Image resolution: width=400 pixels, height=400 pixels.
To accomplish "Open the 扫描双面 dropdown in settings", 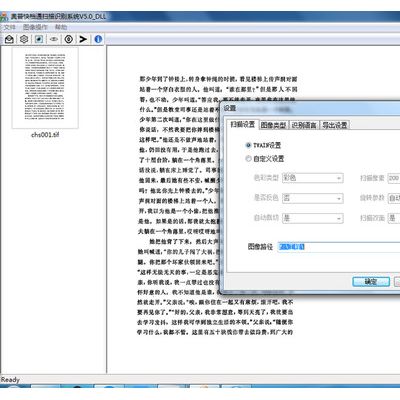I will (394, 218).
